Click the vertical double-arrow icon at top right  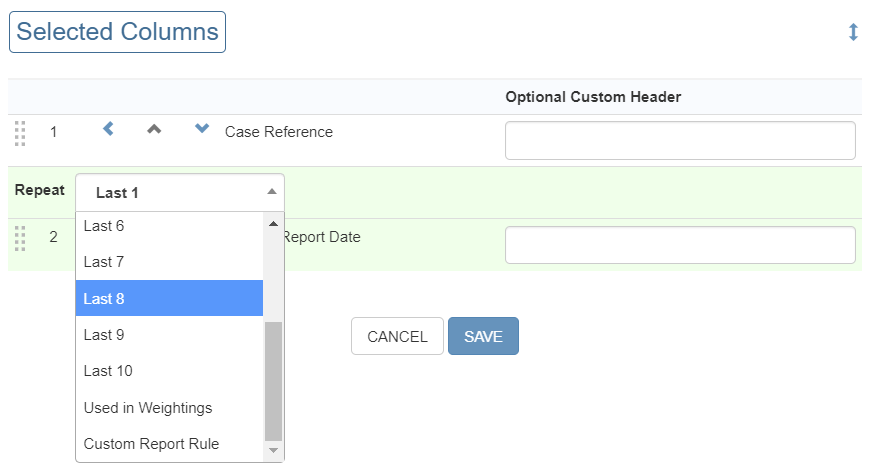(853, 32)
